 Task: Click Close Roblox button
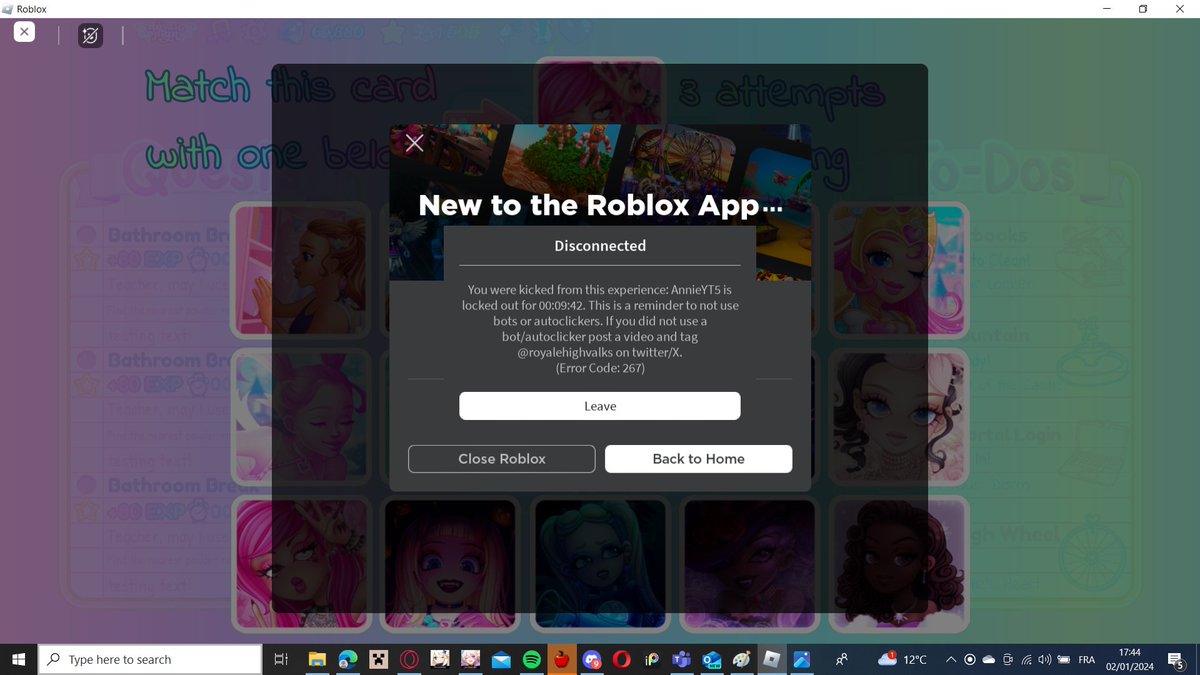click(x=502, y=459)
